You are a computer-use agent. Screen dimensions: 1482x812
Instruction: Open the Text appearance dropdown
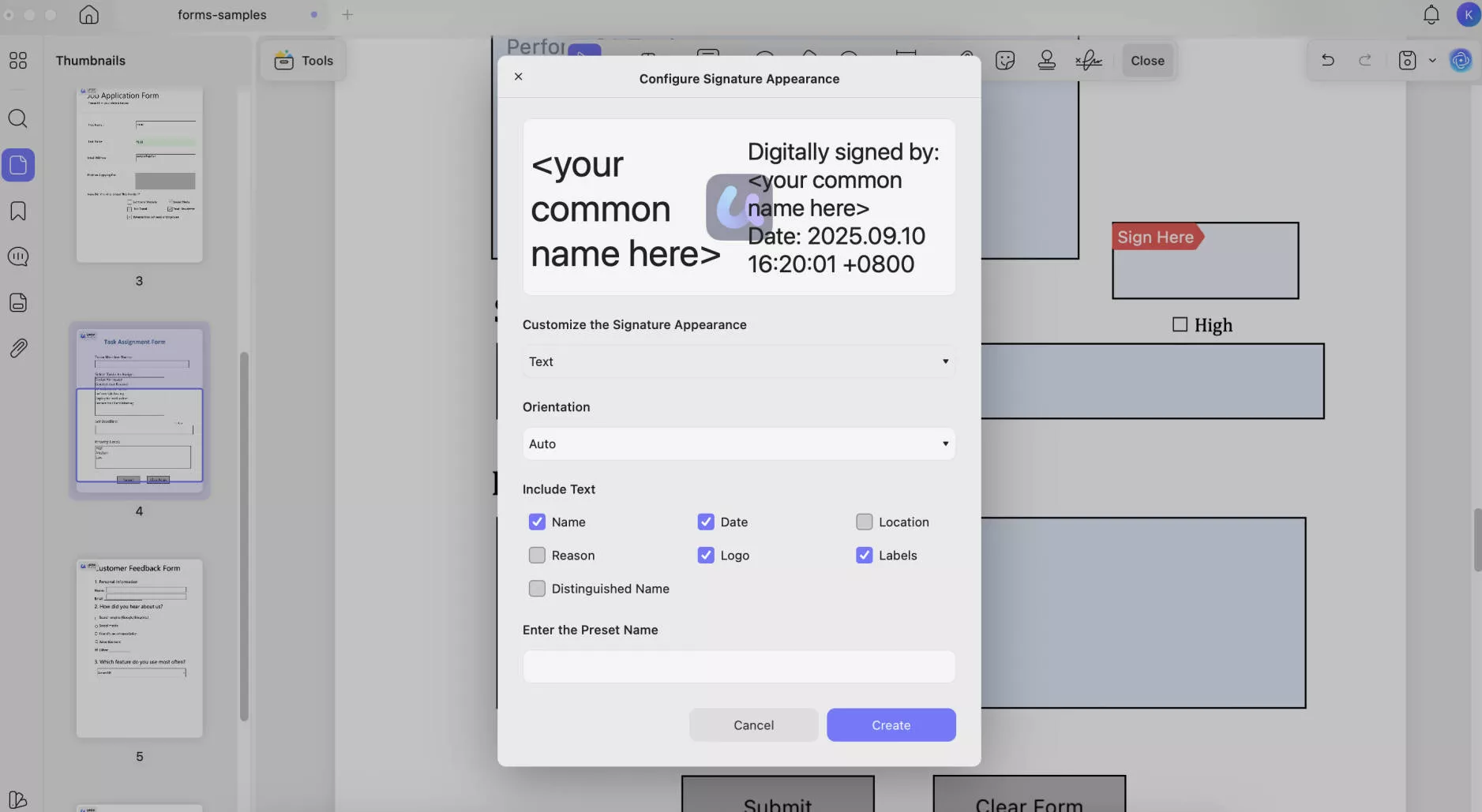[738, 361]
